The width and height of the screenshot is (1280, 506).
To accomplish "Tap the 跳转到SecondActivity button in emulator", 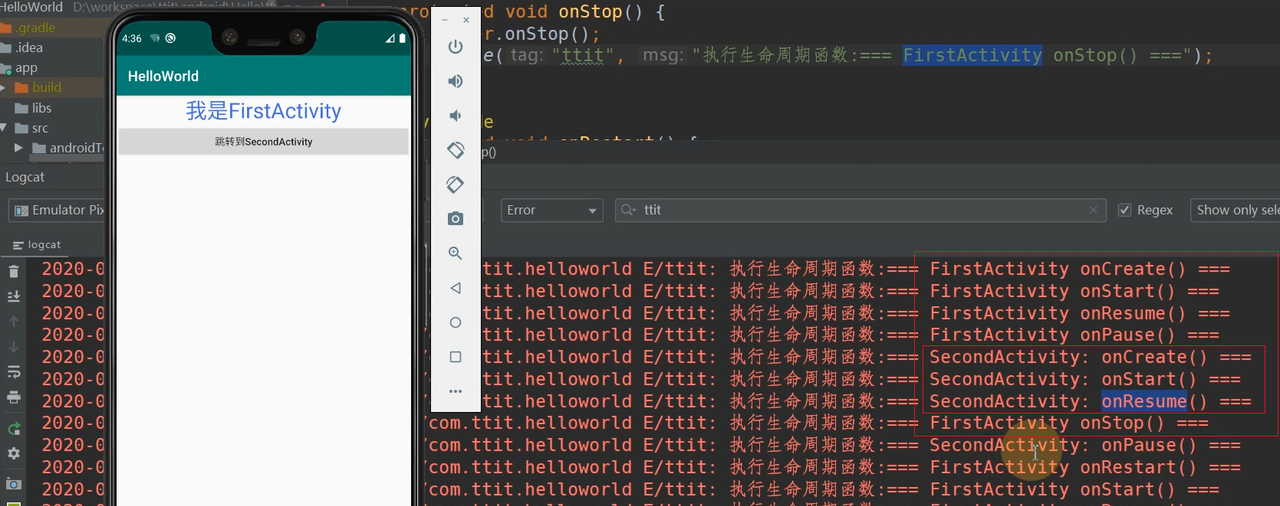I will [x=263, y=142].
